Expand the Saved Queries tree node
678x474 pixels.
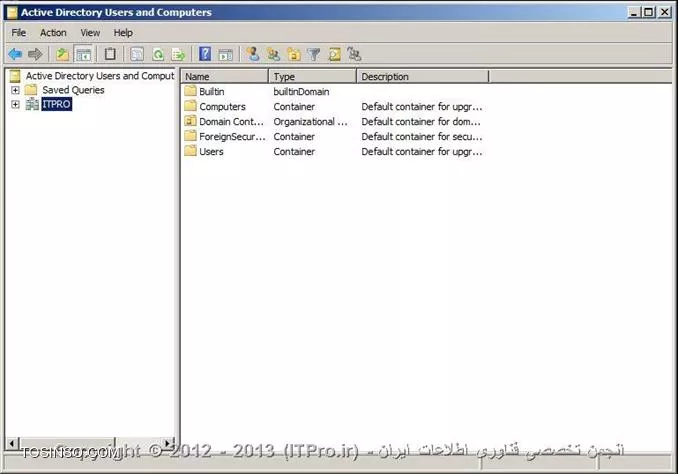pos(15,90)
